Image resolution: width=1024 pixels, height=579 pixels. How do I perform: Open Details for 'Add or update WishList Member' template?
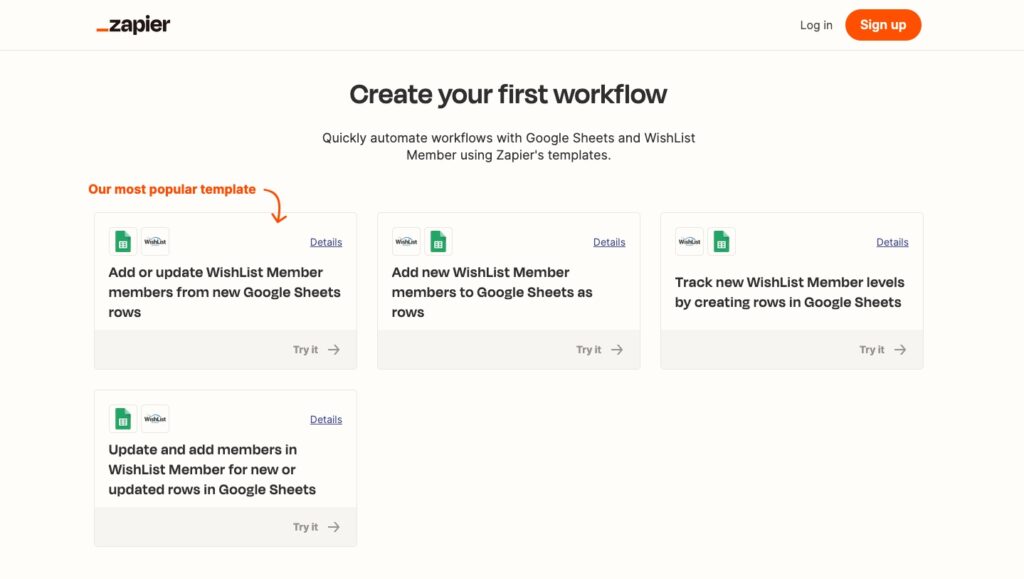pos(326,242)
